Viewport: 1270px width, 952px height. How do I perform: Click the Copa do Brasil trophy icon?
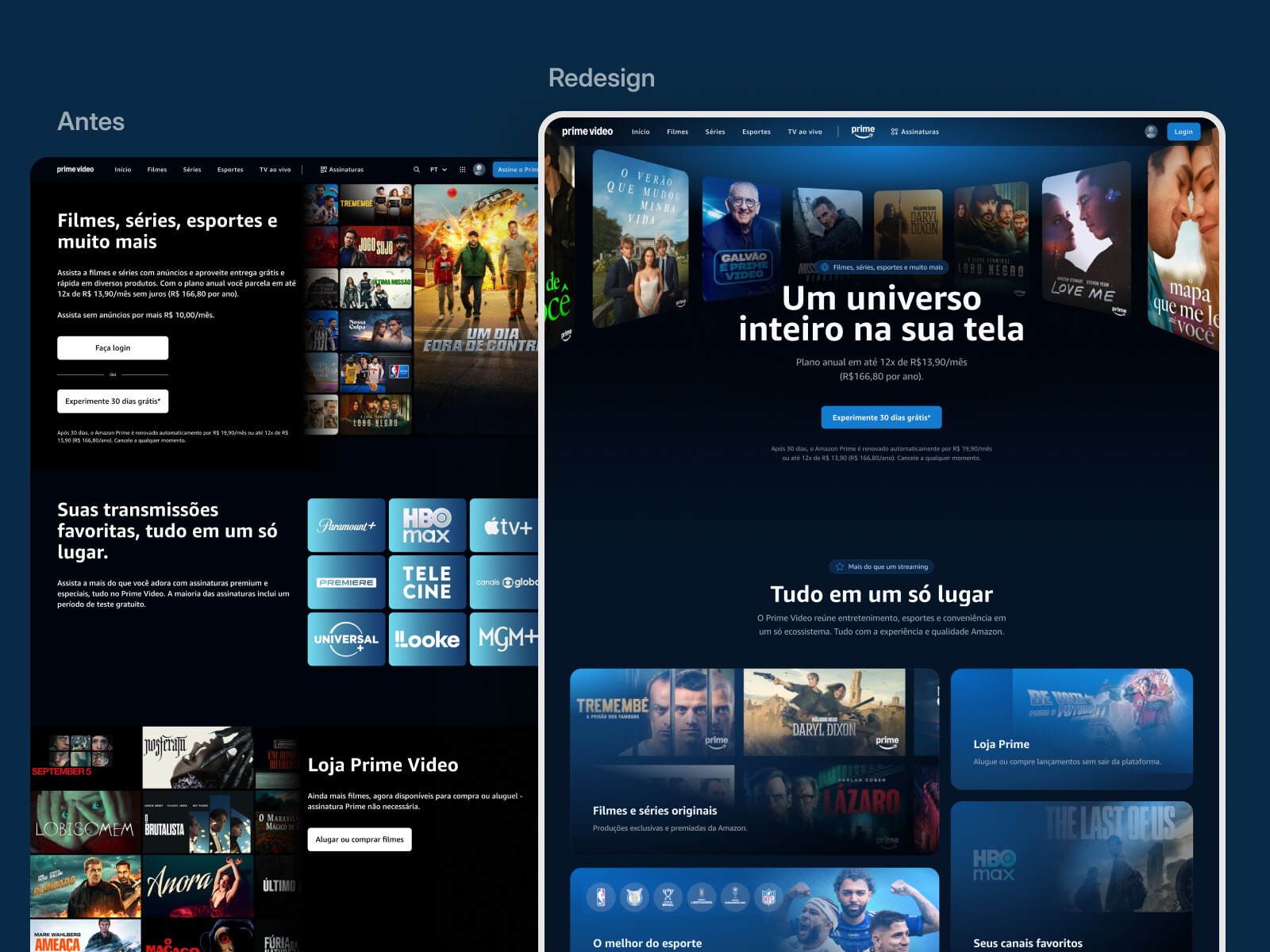tap(668, 896)
